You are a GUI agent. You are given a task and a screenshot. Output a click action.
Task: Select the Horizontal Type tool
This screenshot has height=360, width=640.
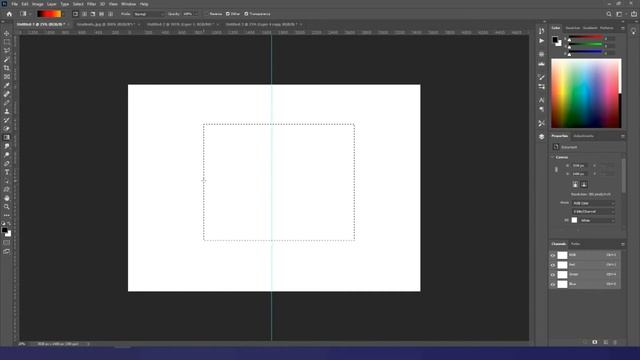(7, 172)
